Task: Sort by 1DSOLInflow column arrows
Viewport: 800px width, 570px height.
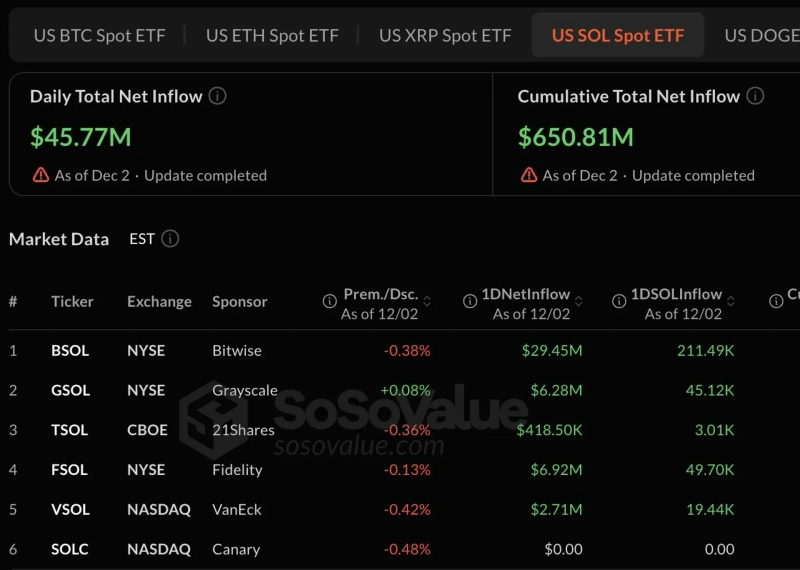Action: (731, 301)
